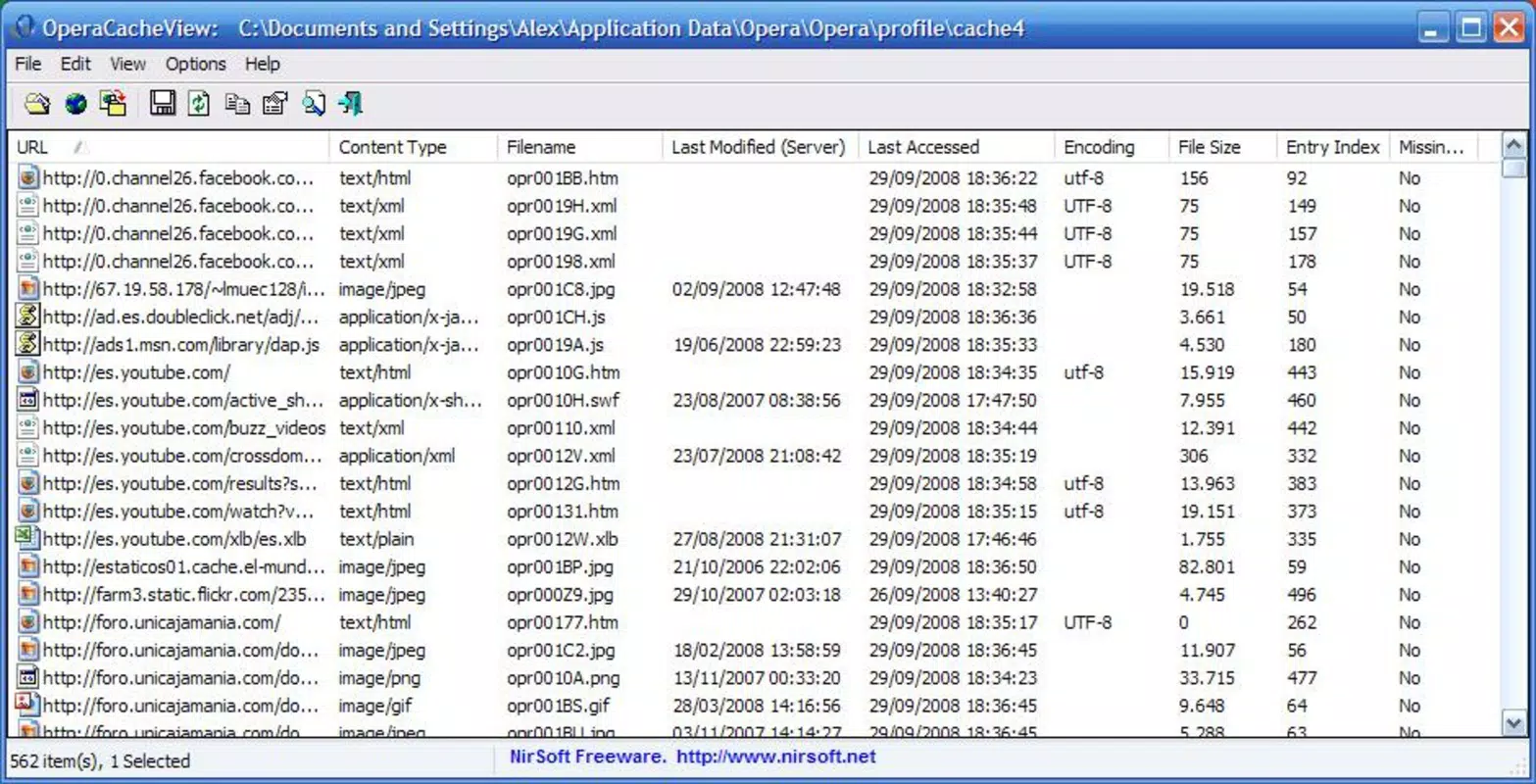
Task: Click the XML icon beside es.youtube.com/buzz_videos
Action: pyautogui.click(x=28, y=427)
